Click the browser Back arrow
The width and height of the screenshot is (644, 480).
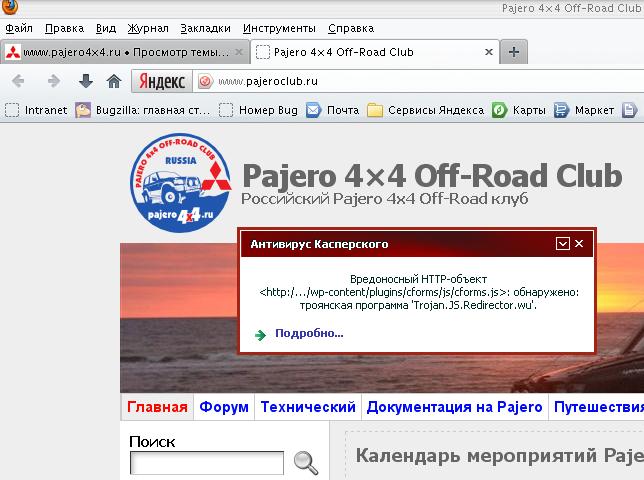click(x=19, y=81)
